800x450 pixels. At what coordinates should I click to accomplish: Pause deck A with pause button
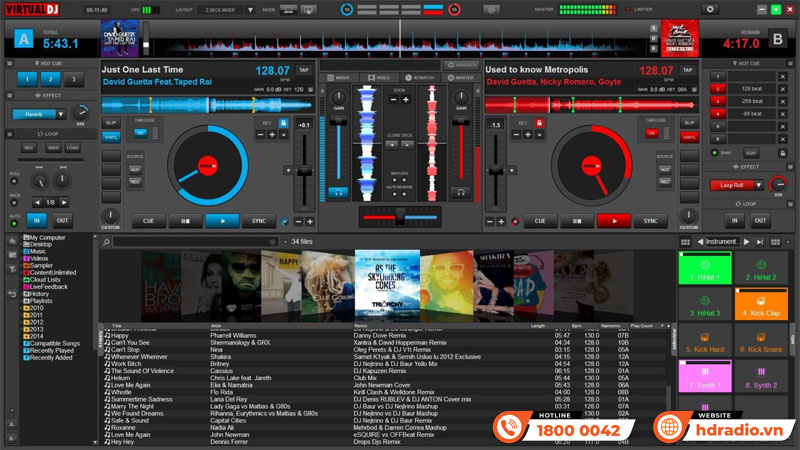[185, 221]
